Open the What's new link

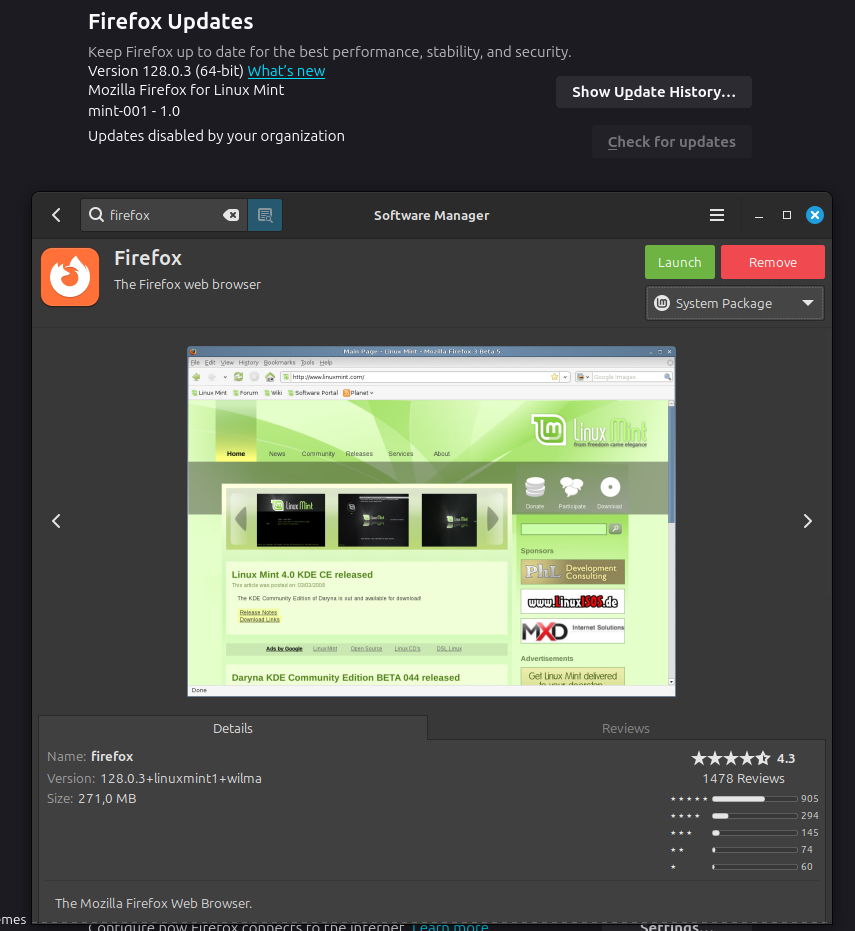point(286,71)
